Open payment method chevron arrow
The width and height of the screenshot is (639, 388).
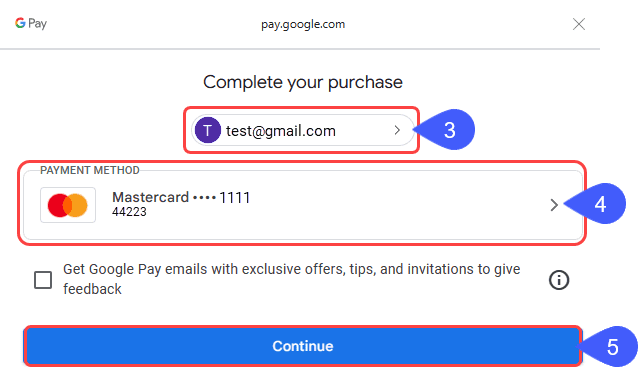(x=554, y=205)
